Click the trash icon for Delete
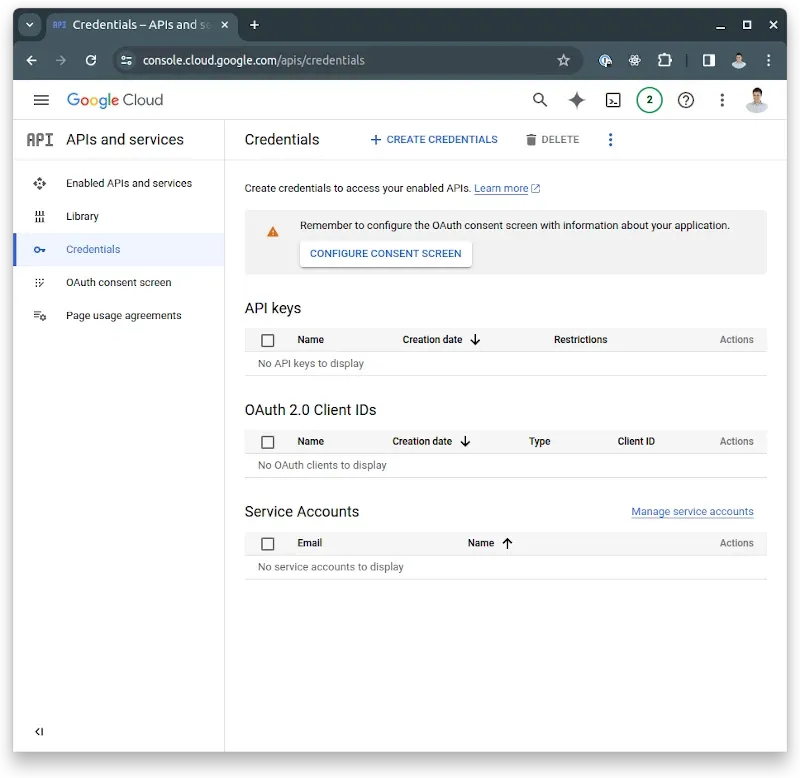Image resolution: width=800 pixels, height=778 pixels. coord(531,140)
